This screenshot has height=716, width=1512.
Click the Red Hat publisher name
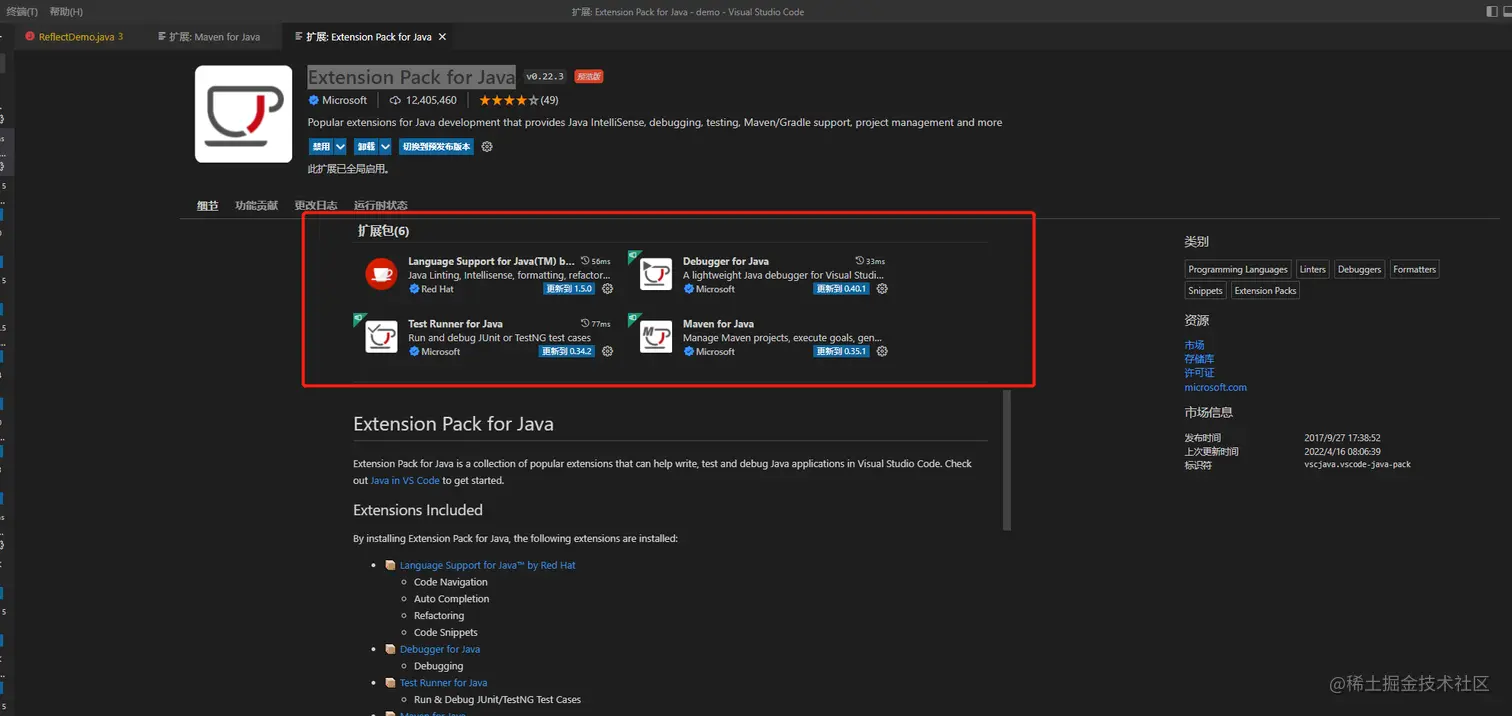[x=437, y=289]
